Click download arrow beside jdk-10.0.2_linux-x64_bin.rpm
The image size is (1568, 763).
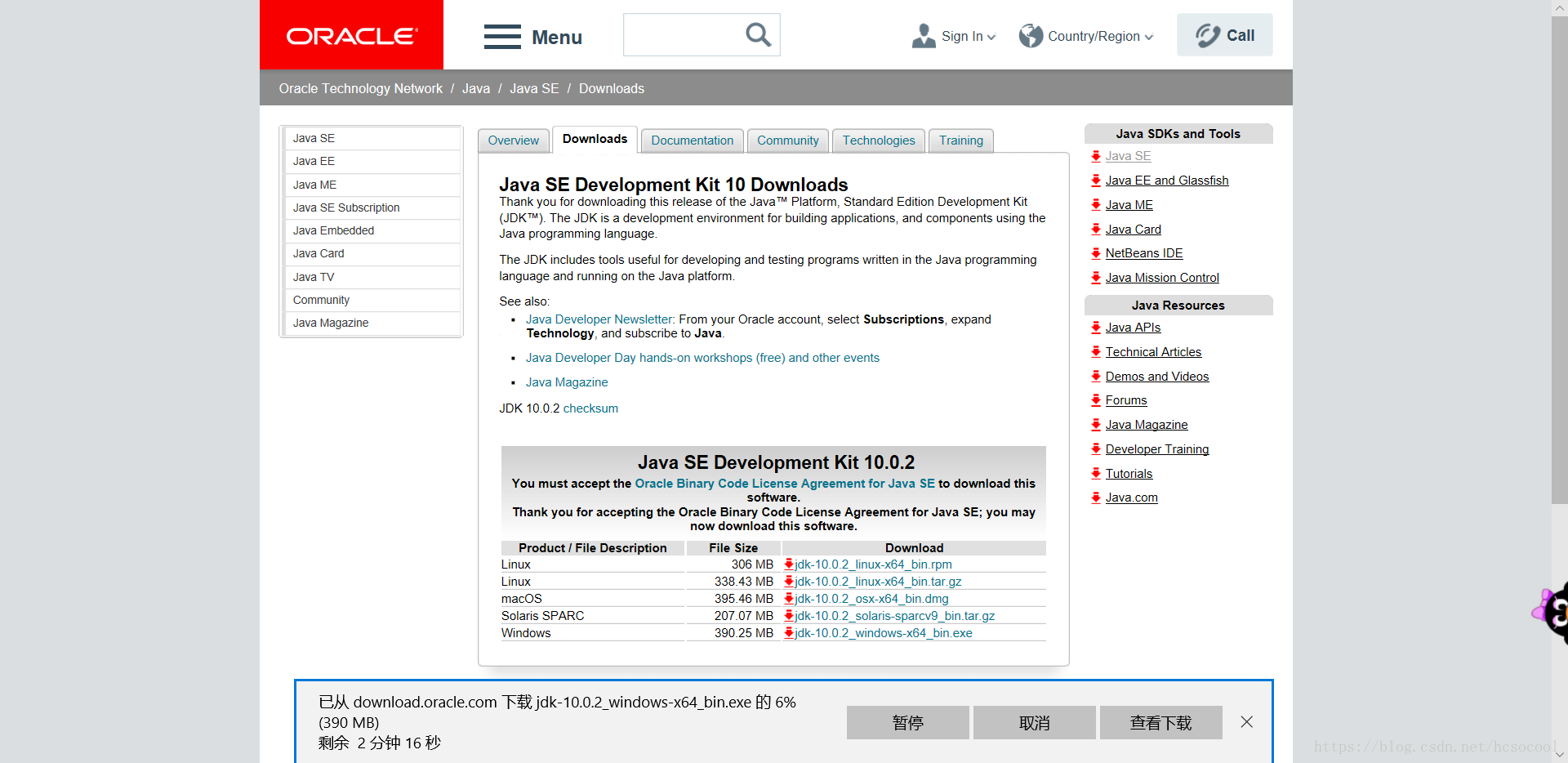(789, 564)
